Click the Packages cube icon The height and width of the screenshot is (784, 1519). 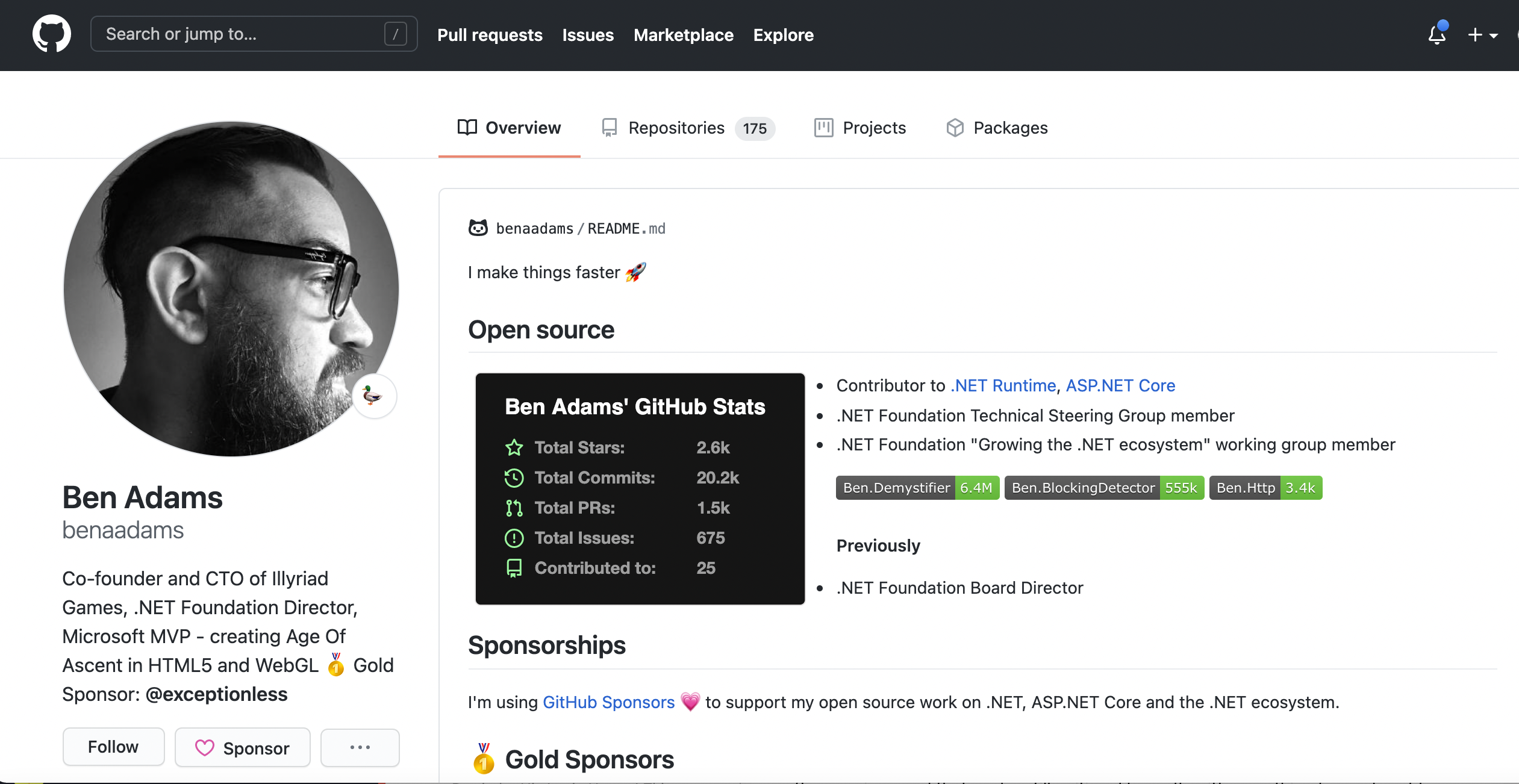[955, 128]
